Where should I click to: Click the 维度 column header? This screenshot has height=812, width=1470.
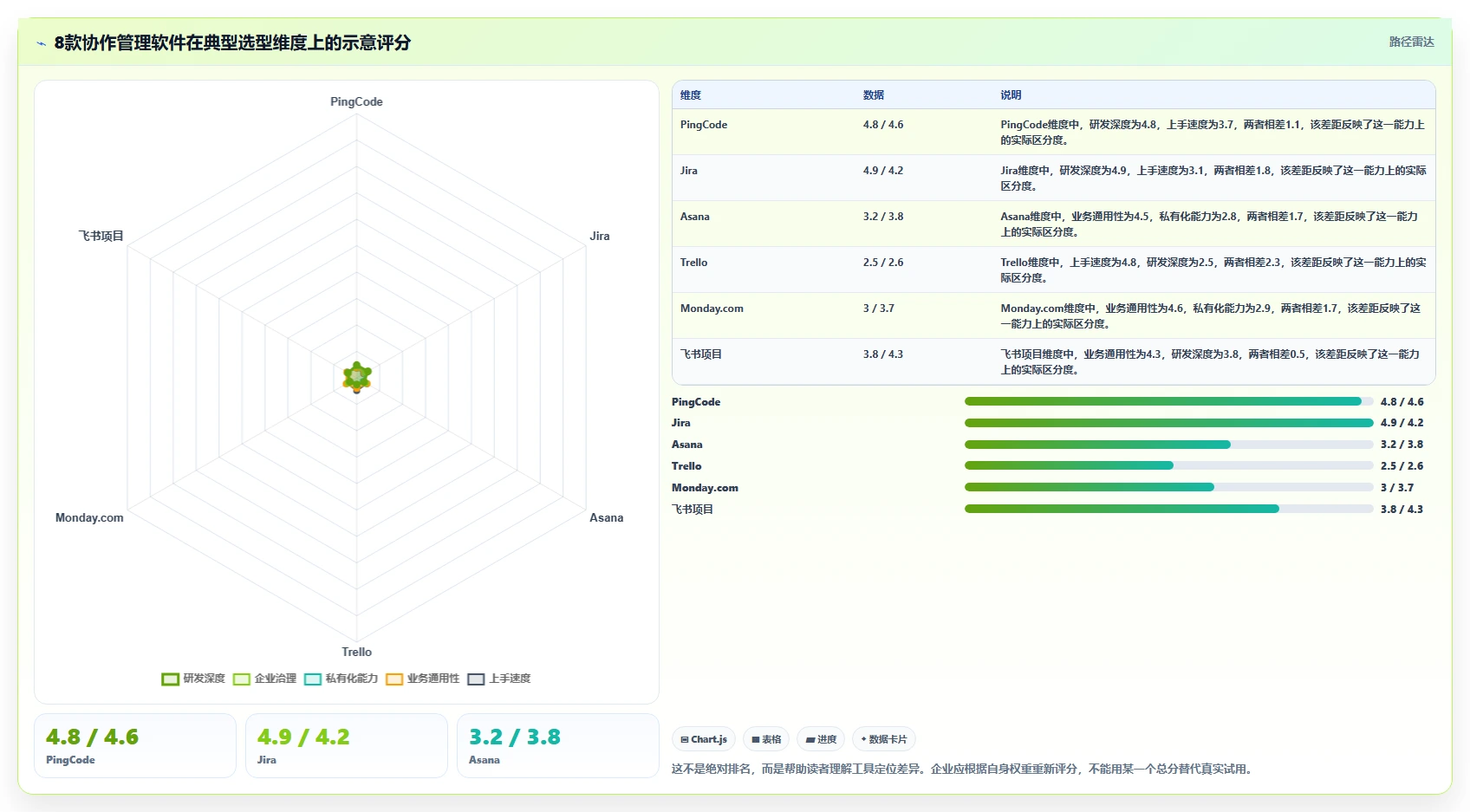pos(691,95)
